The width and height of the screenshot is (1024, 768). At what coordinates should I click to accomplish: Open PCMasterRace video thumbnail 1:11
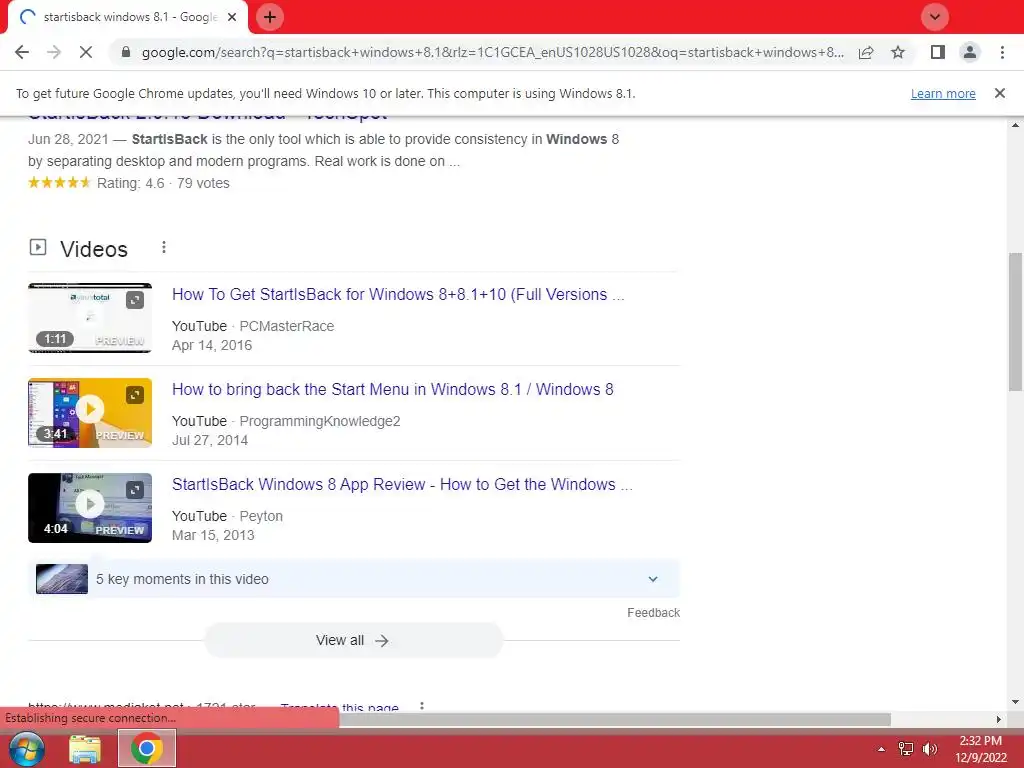[90, 318]
